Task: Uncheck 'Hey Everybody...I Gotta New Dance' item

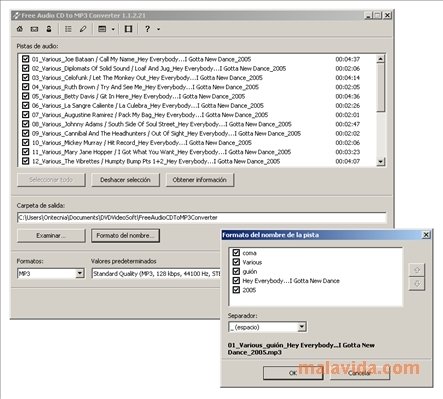Action: (236, 280)
